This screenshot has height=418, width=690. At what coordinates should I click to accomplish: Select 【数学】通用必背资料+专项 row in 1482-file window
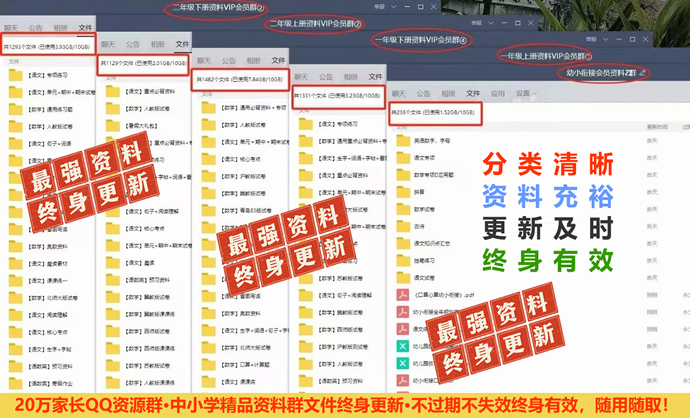pos(242,108)
